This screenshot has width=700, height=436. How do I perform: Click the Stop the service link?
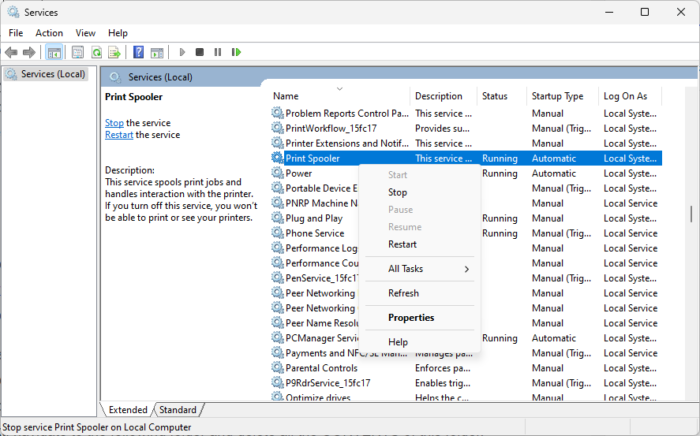click(x=114, y=123)
